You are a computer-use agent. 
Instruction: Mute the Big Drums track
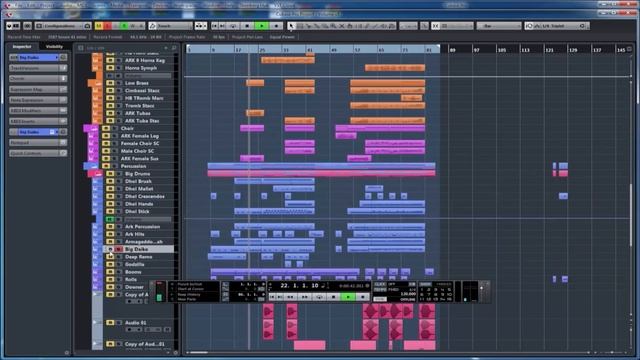pyautogui.click(x=110, y=174)
